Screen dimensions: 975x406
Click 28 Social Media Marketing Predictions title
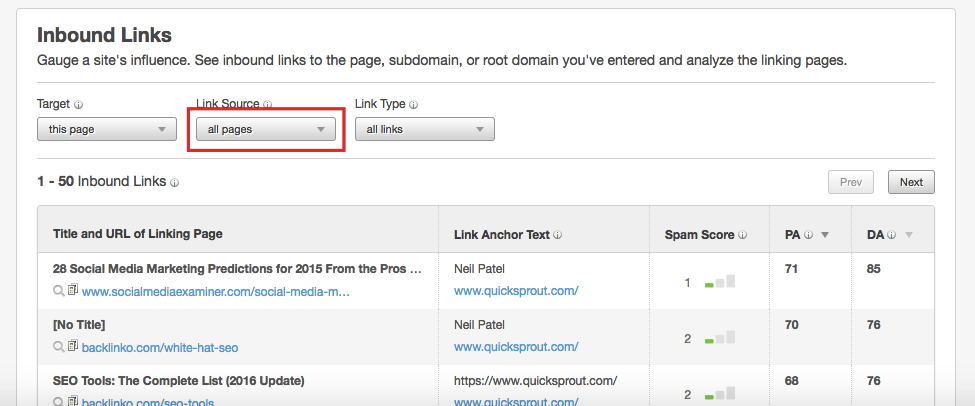click(238, 269)
